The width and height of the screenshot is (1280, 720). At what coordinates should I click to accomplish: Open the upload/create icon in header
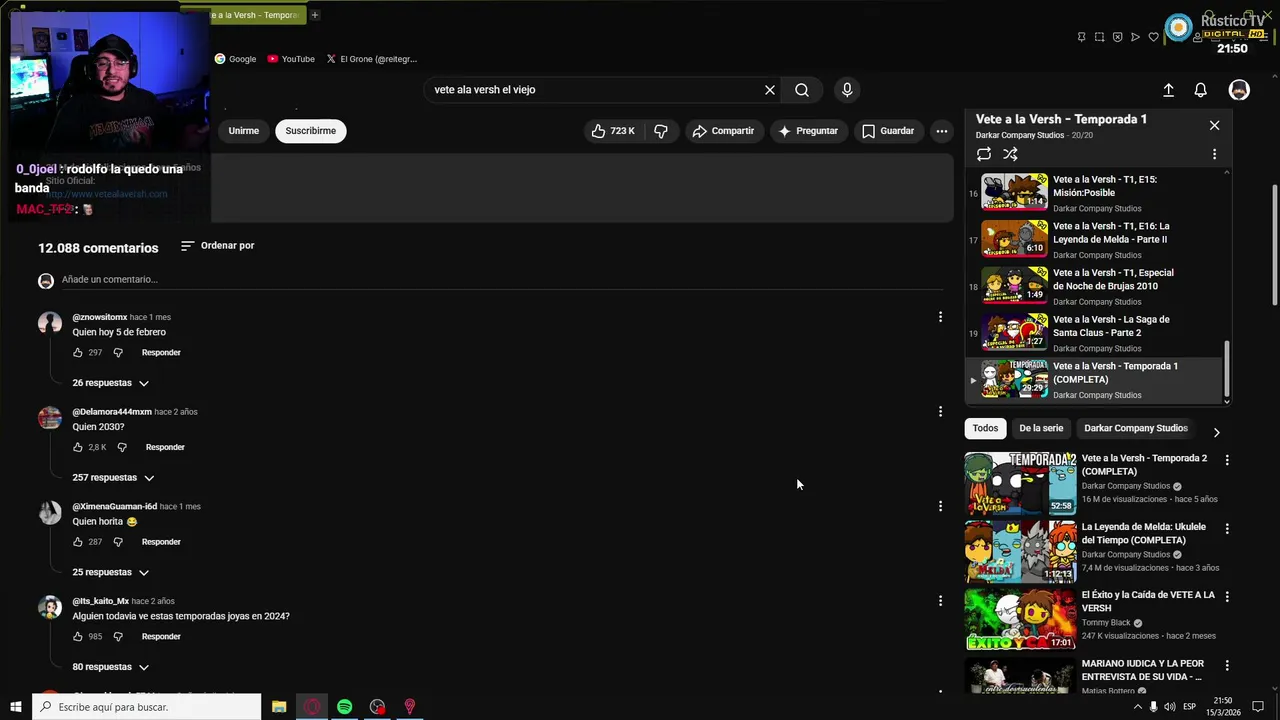(1168, 90)
